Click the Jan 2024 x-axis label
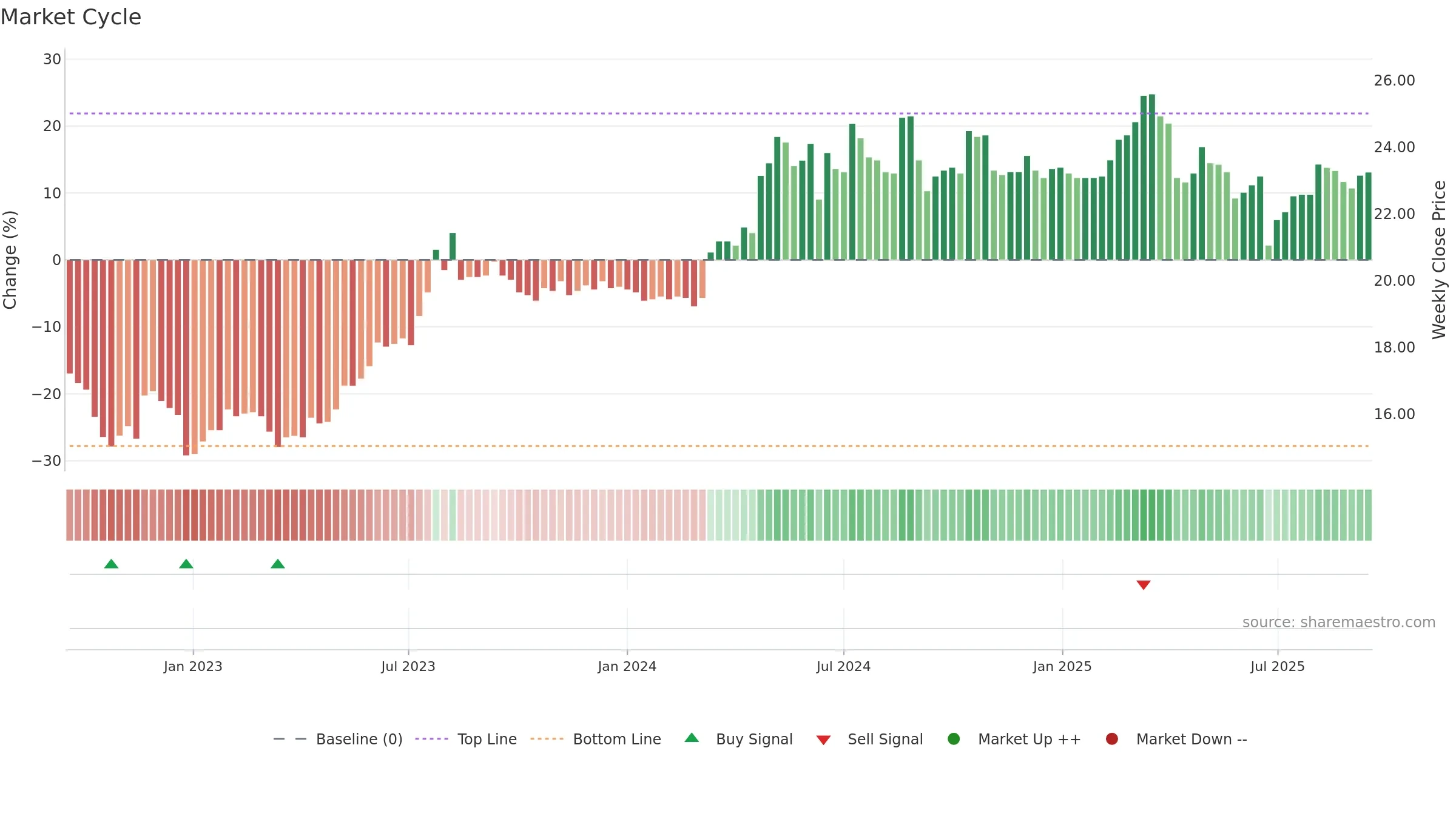Viewport: 1456px width, 819px height. (627, 666)
